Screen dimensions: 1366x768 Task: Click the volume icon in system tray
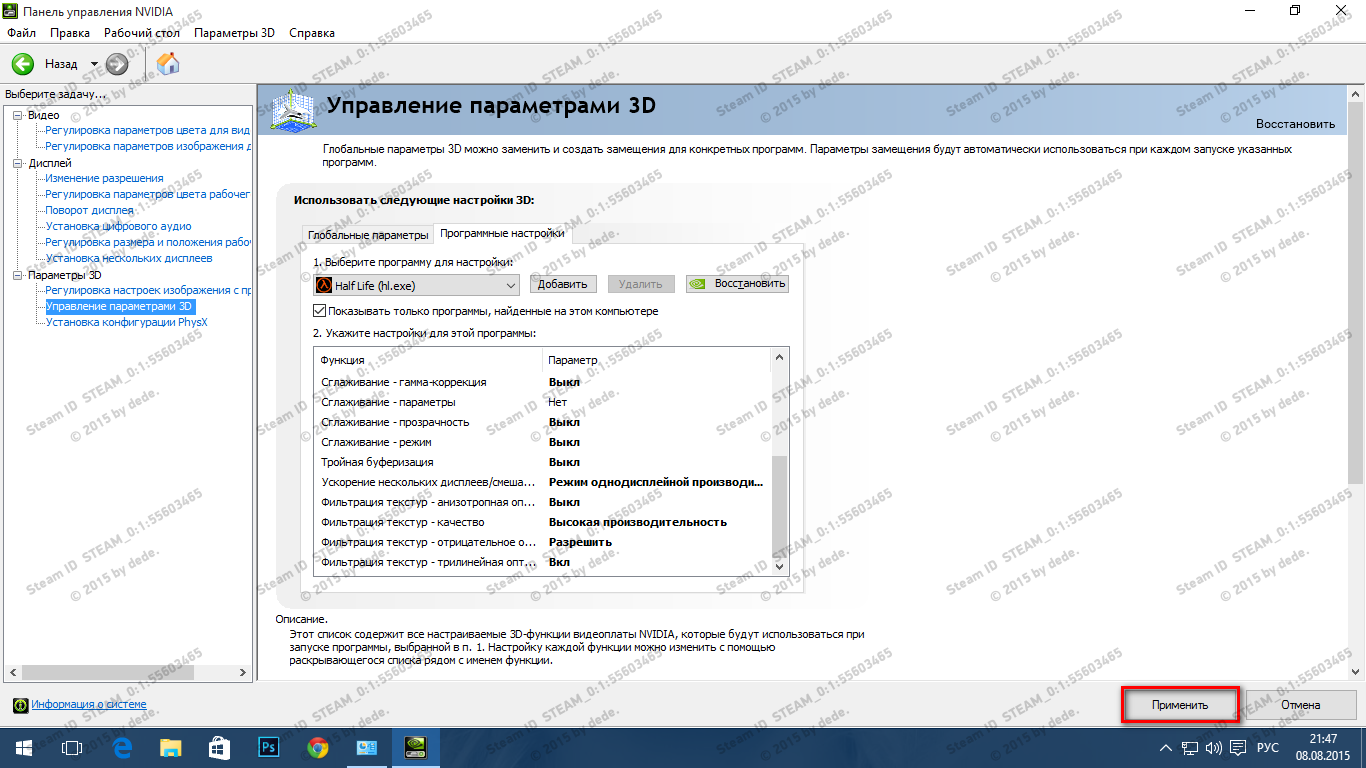(x=1214, y=748)
